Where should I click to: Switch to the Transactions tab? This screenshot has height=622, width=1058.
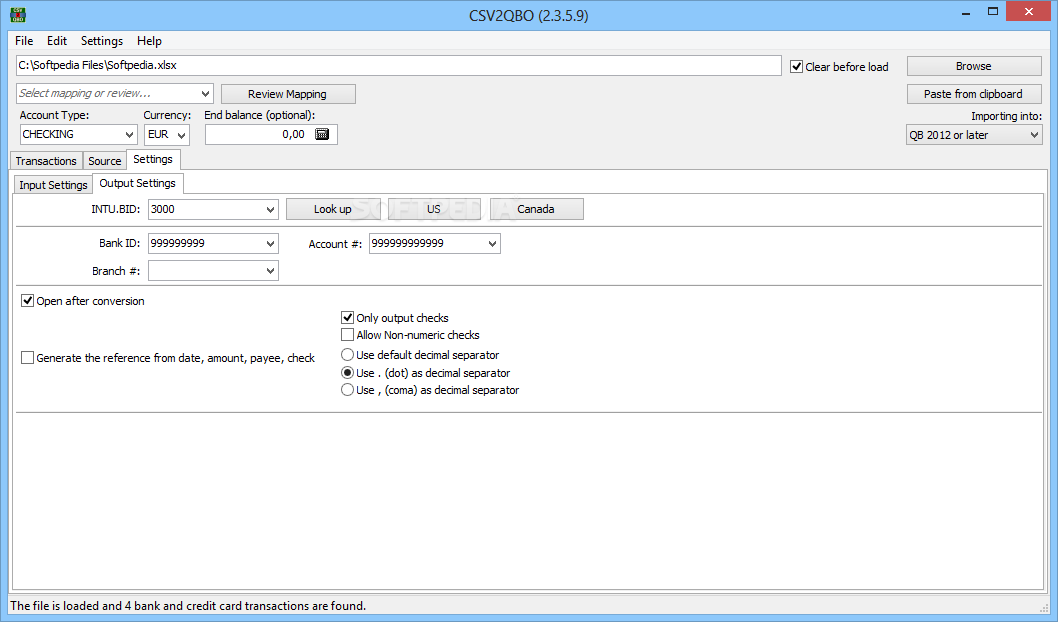[x=46, y=161]
